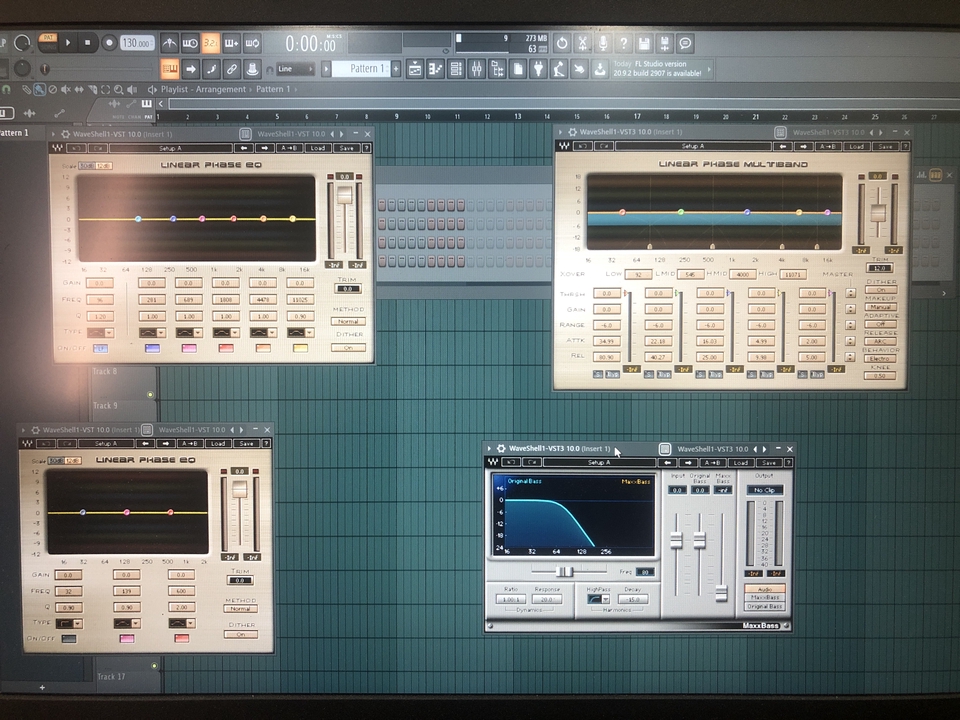
Task: Click the link chain icon in toolbar
Action: pos(231,69)
